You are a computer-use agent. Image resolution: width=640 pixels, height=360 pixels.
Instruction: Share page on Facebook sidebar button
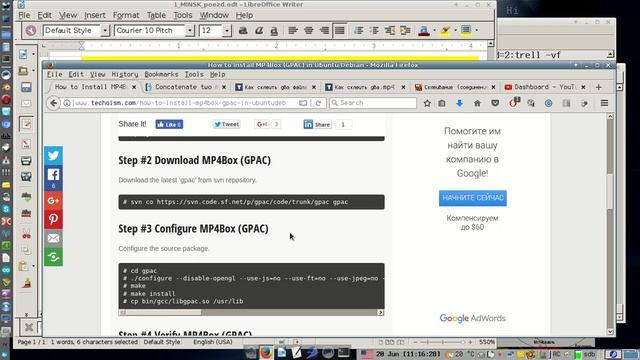[x=53, y=178]
